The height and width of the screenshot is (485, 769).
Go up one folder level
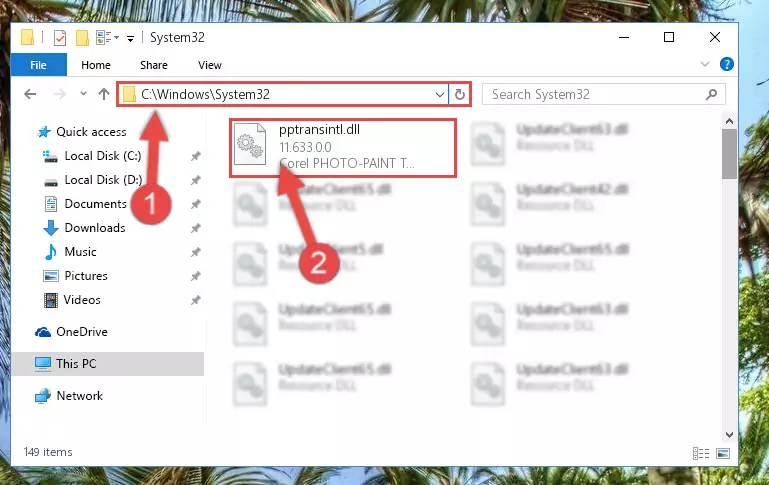point(103,94)
